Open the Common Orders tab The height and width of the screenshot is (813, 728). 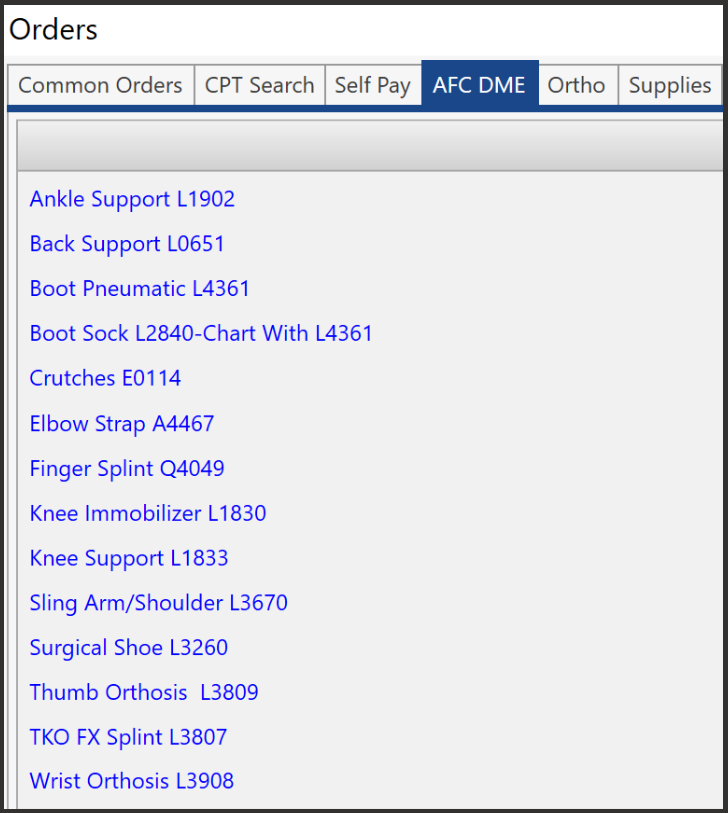pos(100,86)
